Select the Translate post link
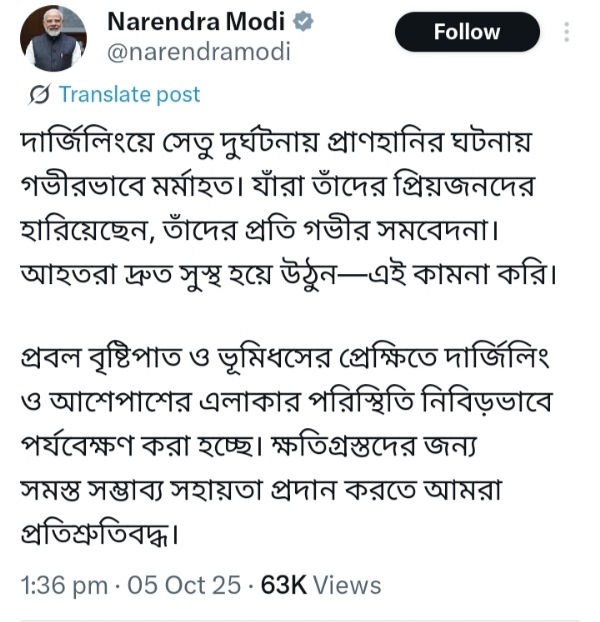The width and height of the screenshot is (600, 622). coord(129,95)
